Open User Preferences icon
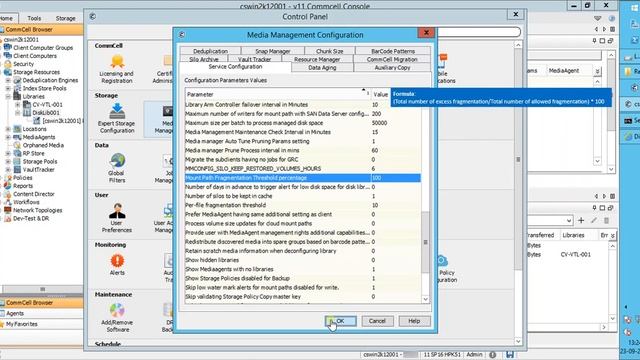 pos(117,211)
